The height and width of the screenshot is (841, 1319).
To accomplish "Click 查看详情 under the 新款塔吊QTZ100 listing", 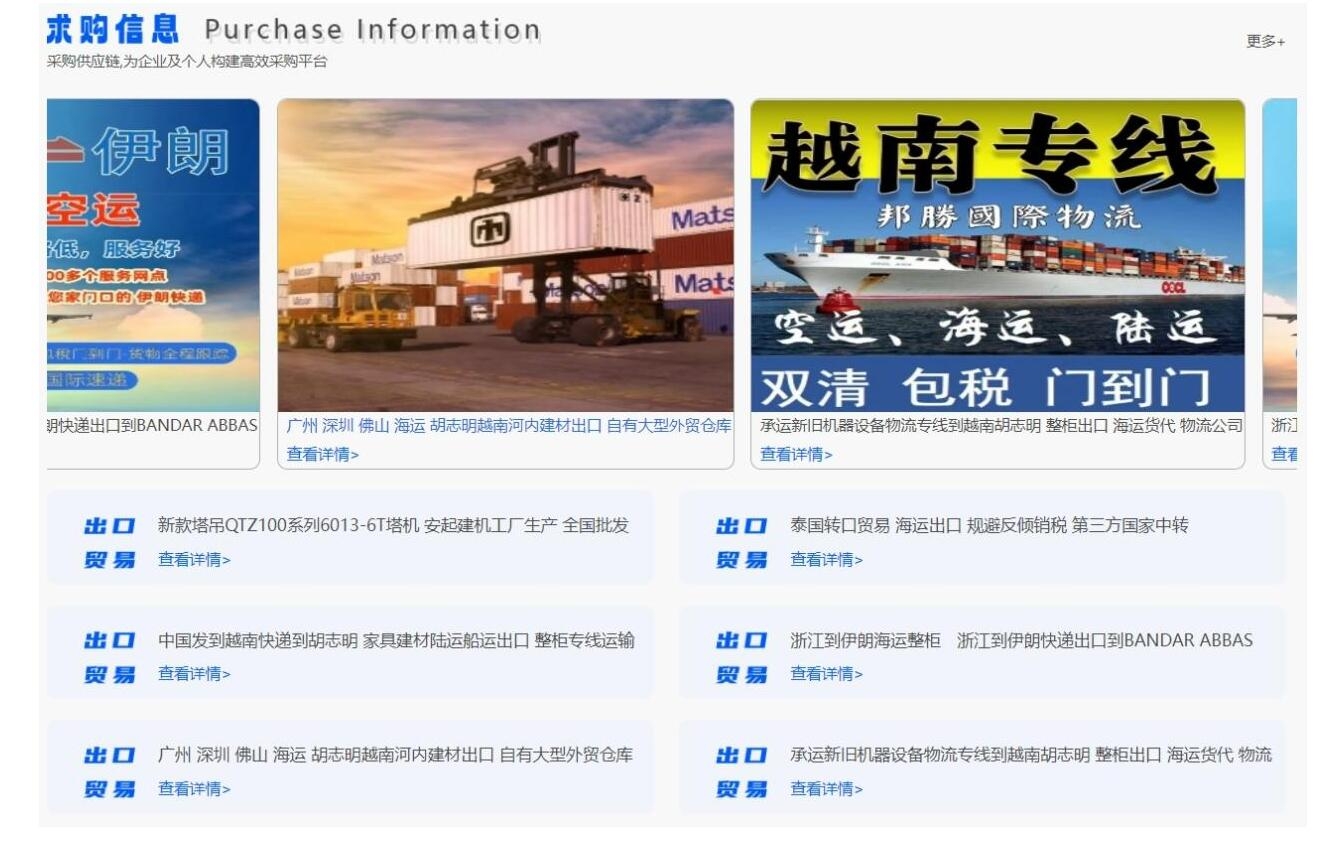I will tap(194, 560).
